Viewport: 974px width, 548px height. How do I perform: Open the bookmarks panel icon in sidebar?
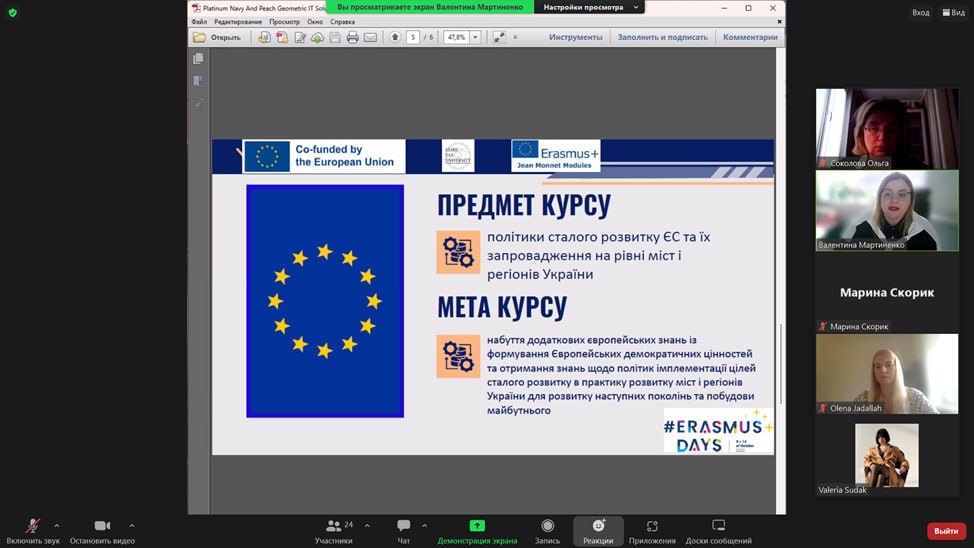click(198, 81)
